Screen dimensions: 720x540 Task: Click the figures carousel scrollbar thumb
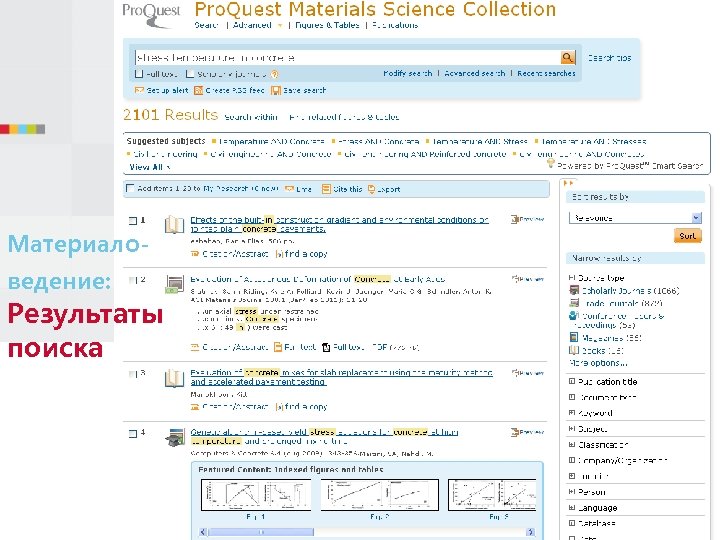pos(261,532)
